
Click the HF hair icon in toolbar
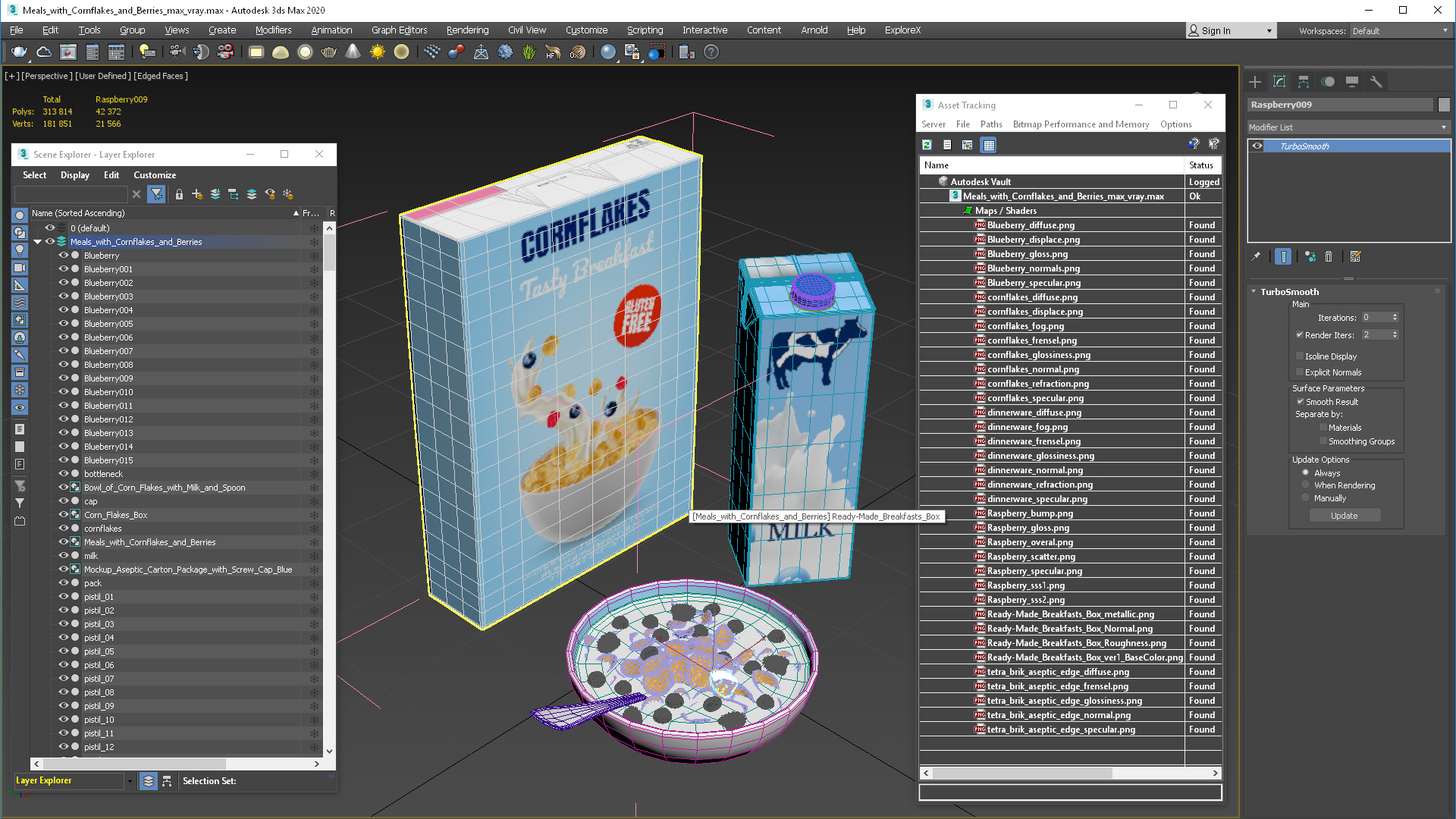pos(553,52)
